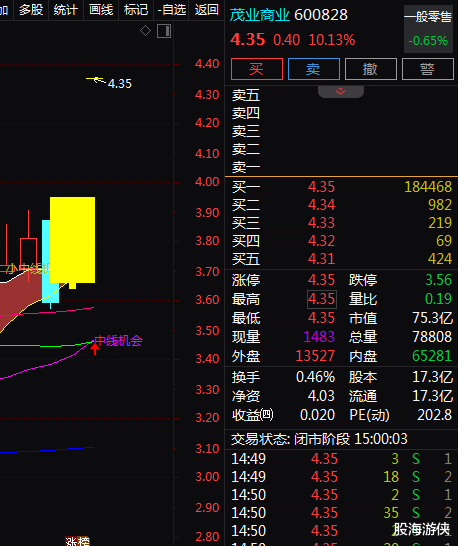458x546 pixels.
Task: Select the 买五 bid price 4.31
Action: click(x=321, y=259)
